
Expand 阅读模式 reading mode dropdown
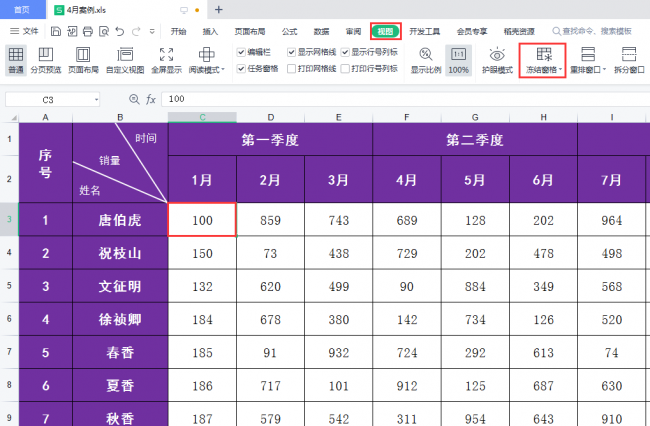click(223, 70)
